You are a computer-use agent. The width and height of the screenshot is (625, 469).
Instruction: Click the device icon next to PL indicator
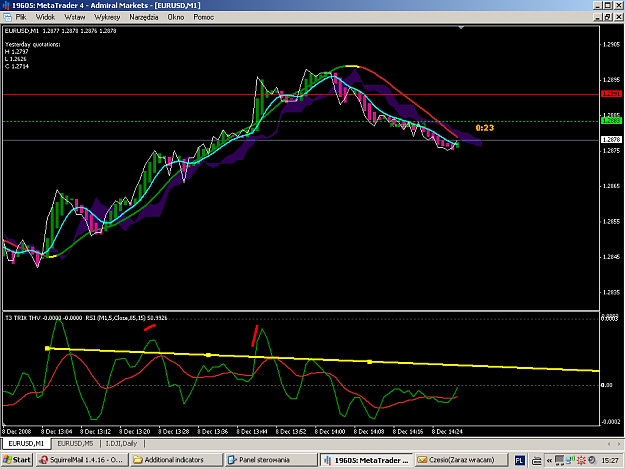click(x=537, y=461)
